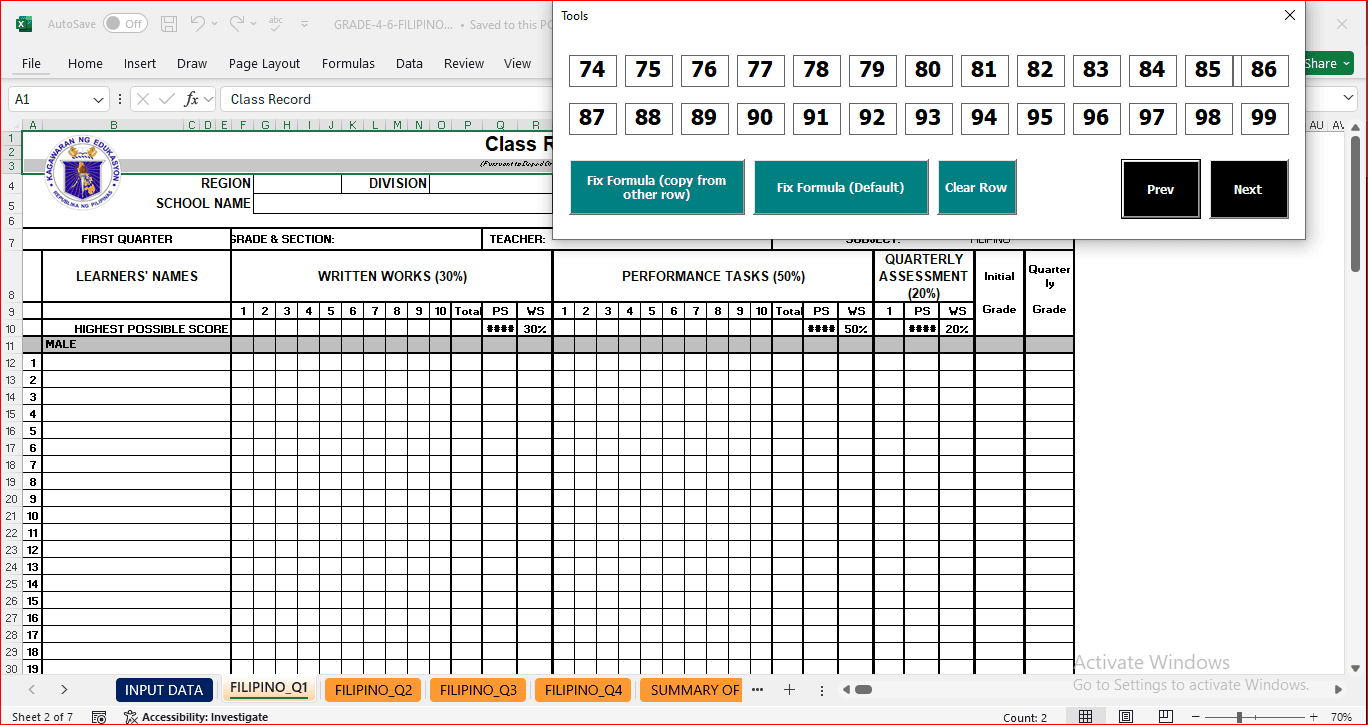Open the Formulas ribbon tab
Image resolution: width=1368 pixels, height=725 pixels.
tap(348, 63)
